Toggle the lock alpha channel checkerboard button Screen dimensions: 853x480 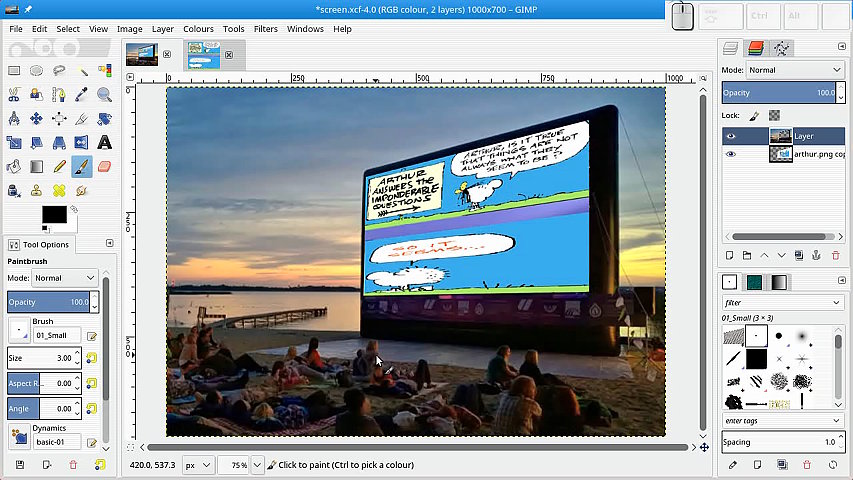tap(774, 115)
